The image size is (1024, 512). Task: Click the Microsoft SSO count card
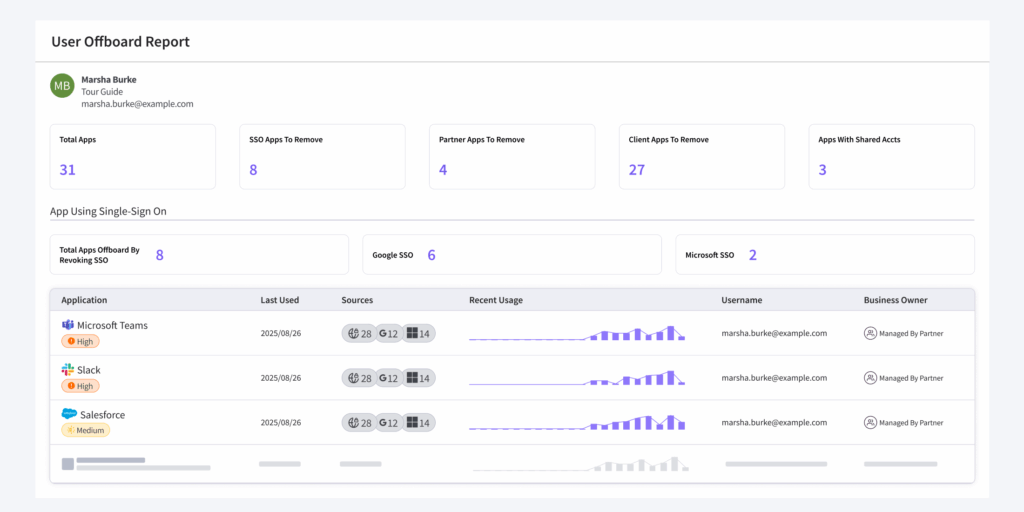(825, 255)
